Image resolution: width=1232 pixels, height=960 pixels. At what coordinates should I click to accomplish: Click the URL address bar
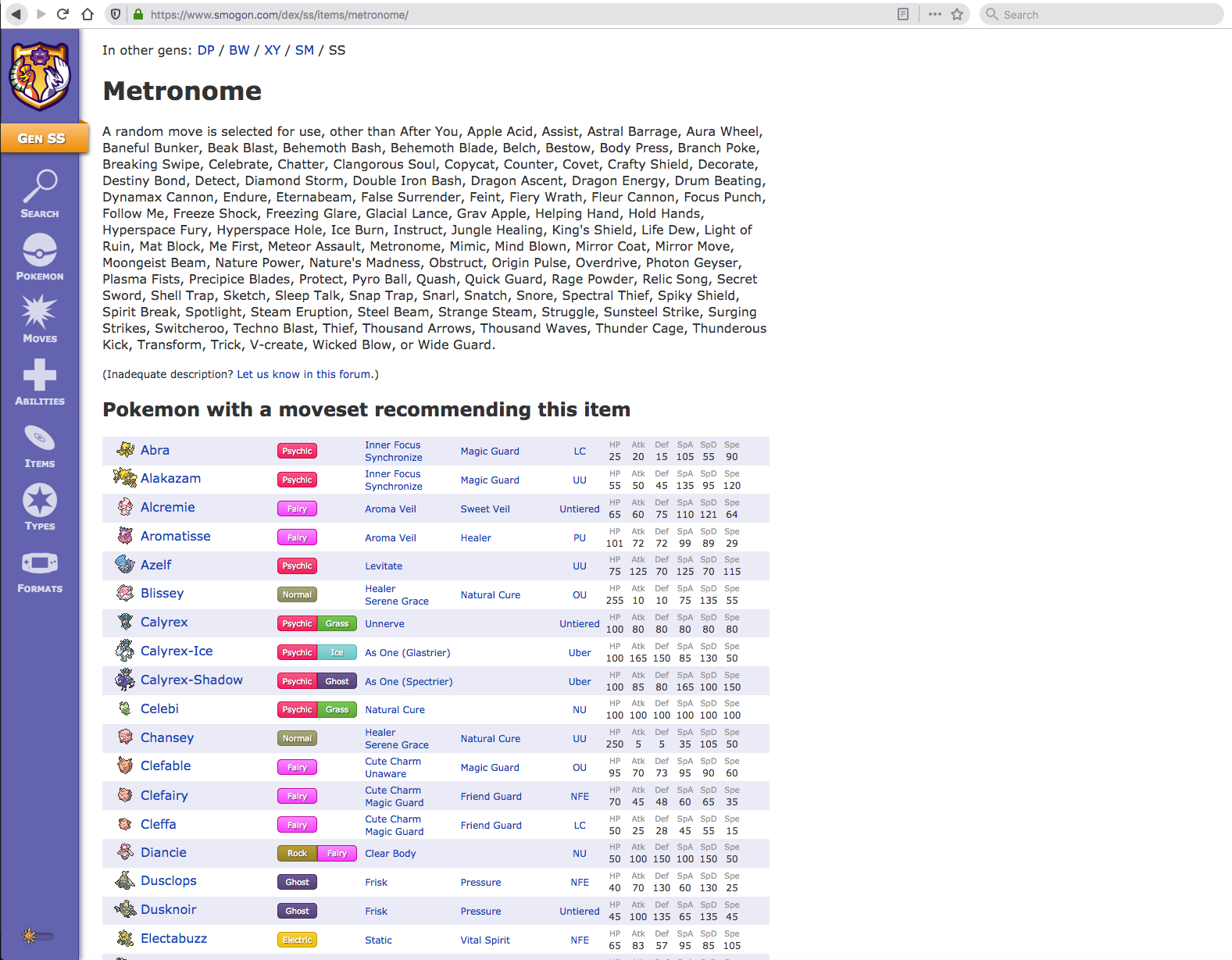tap(516, 14)
